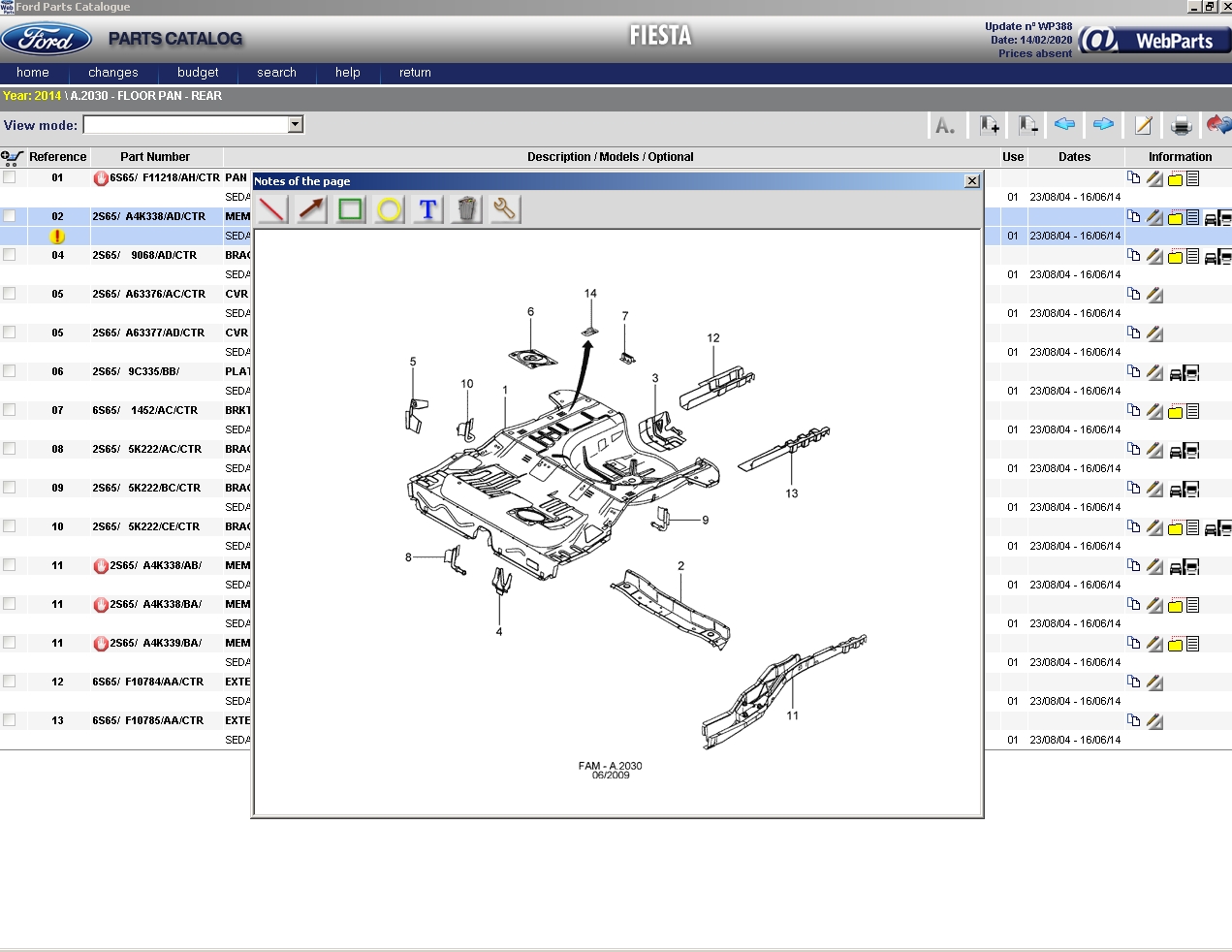Open the View mode dropdown
1232x952 pixels.
coord(294,124)
